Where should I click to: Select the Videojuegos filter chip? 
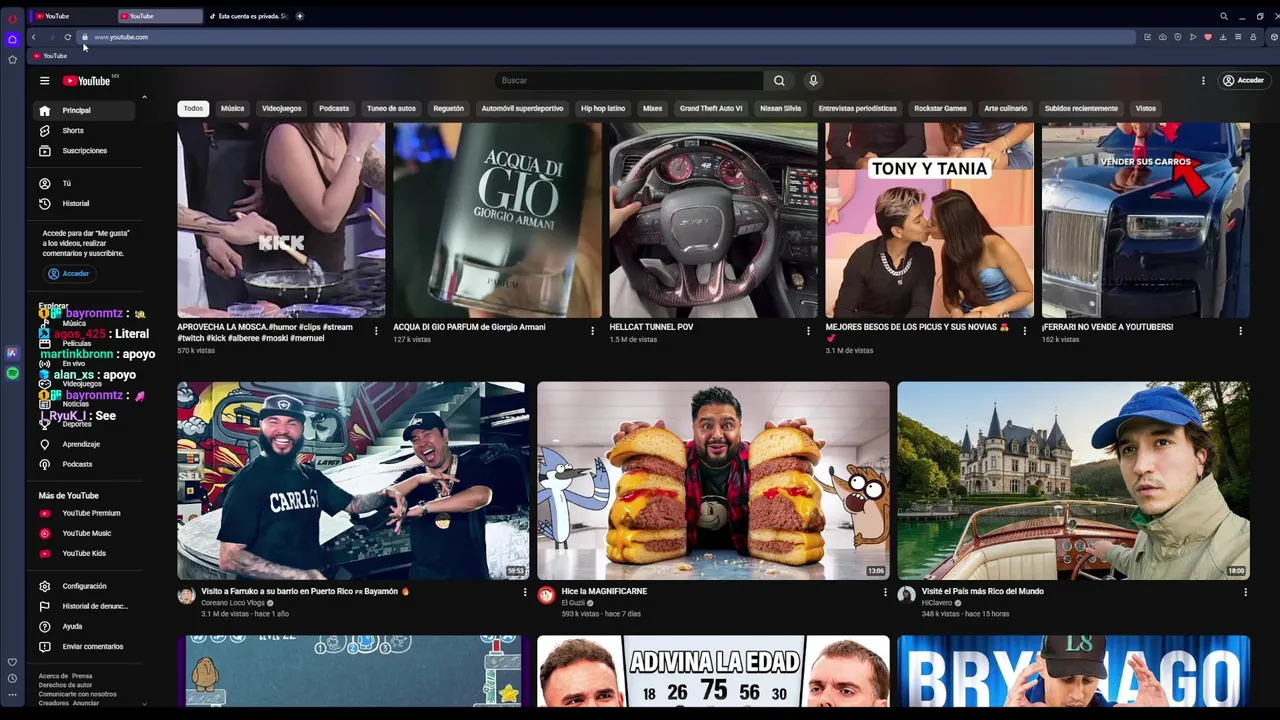(x=281, y=108)
